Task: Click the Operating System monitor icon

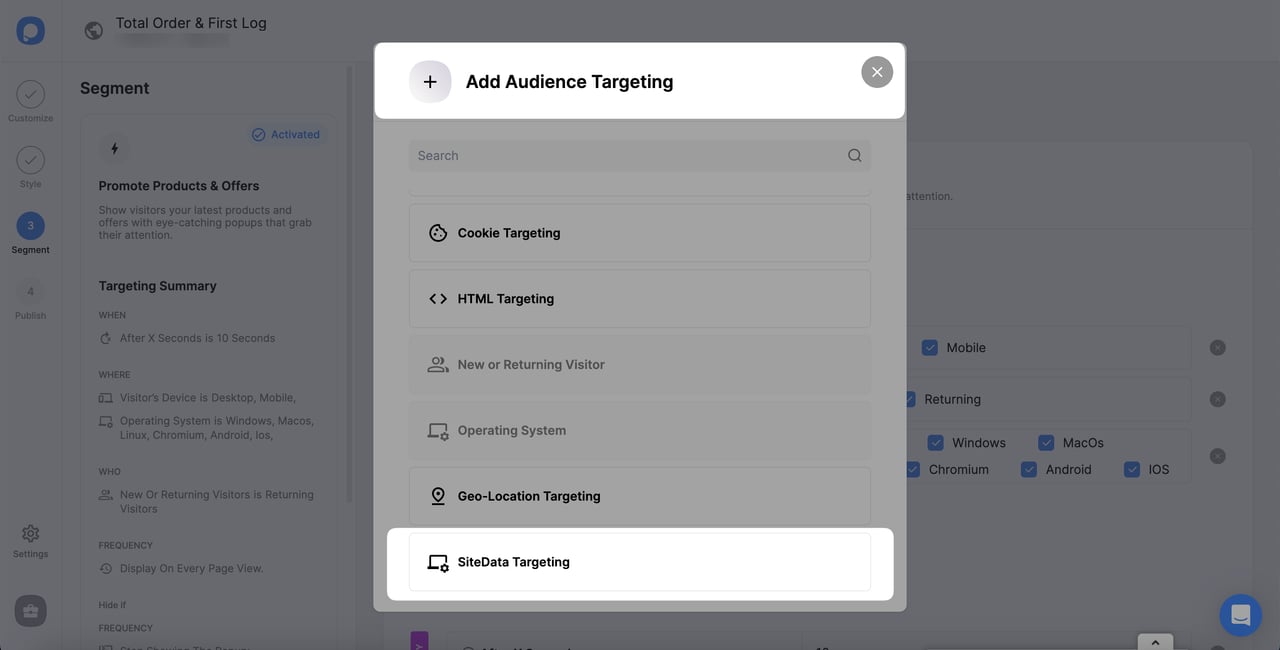Action: [x=438, y=431]
